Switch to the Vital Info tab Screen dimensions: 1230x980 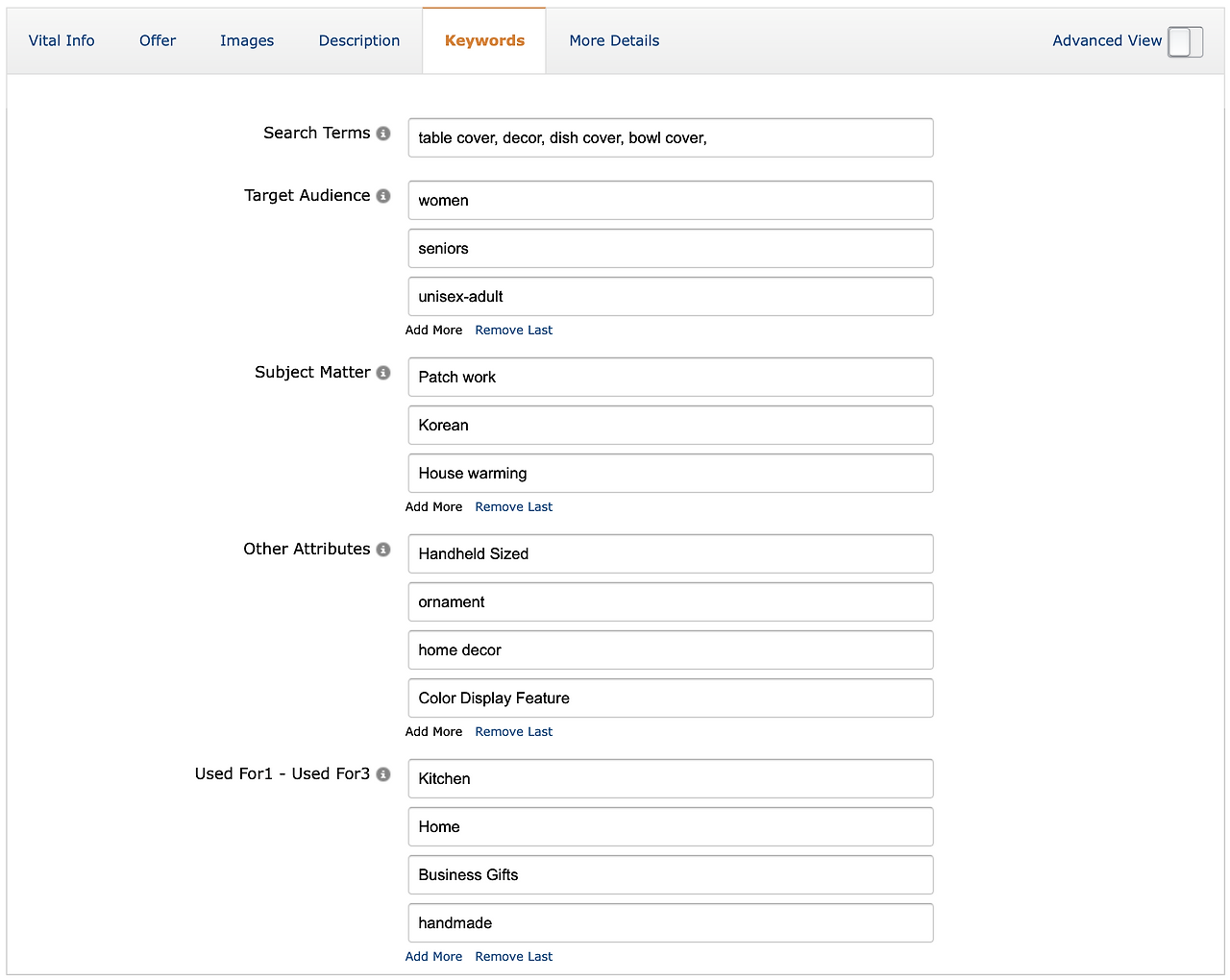click(61, 40)
